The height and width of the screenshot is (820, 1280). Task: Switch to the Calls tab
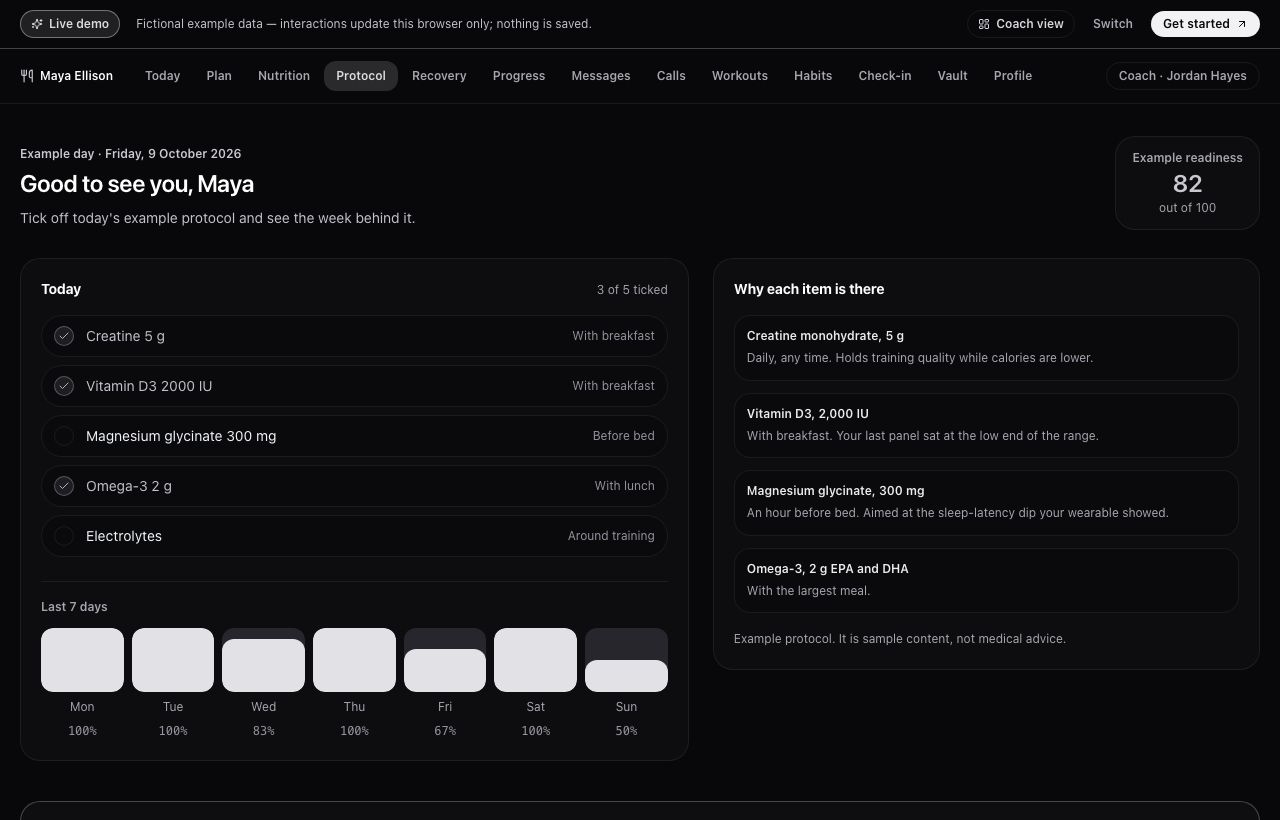coord(671,76)
